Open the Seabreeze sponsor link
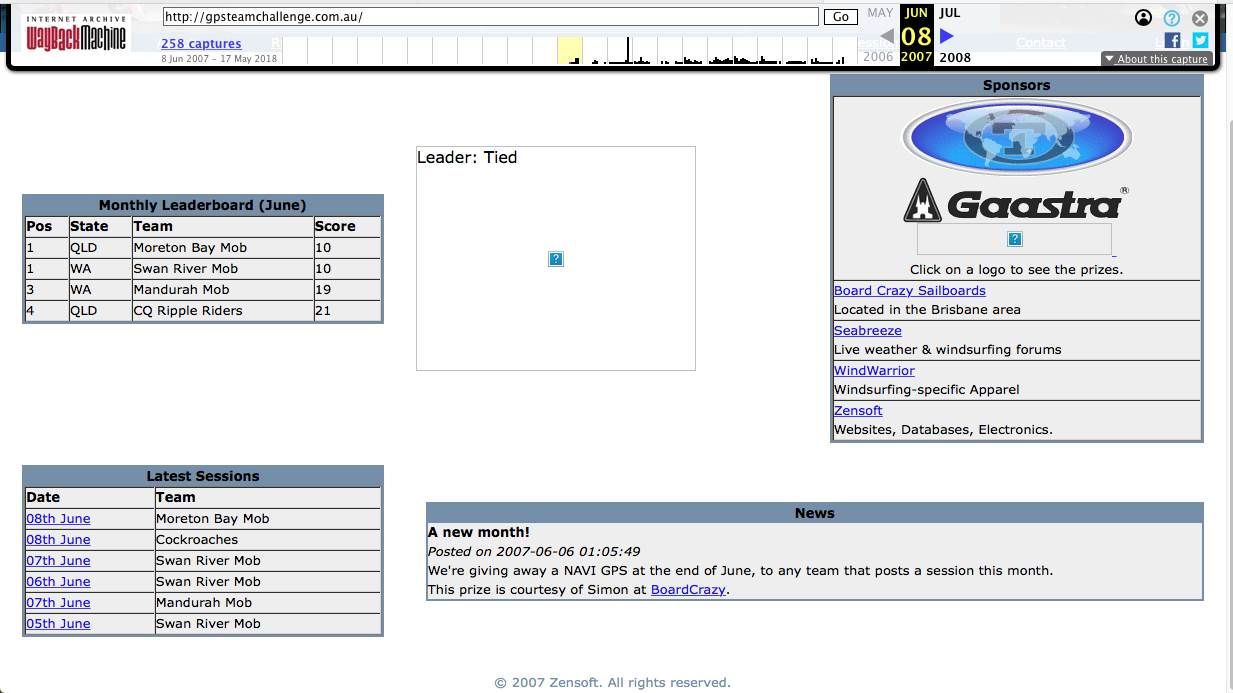 pyautogui.click(x=867, y=330)
